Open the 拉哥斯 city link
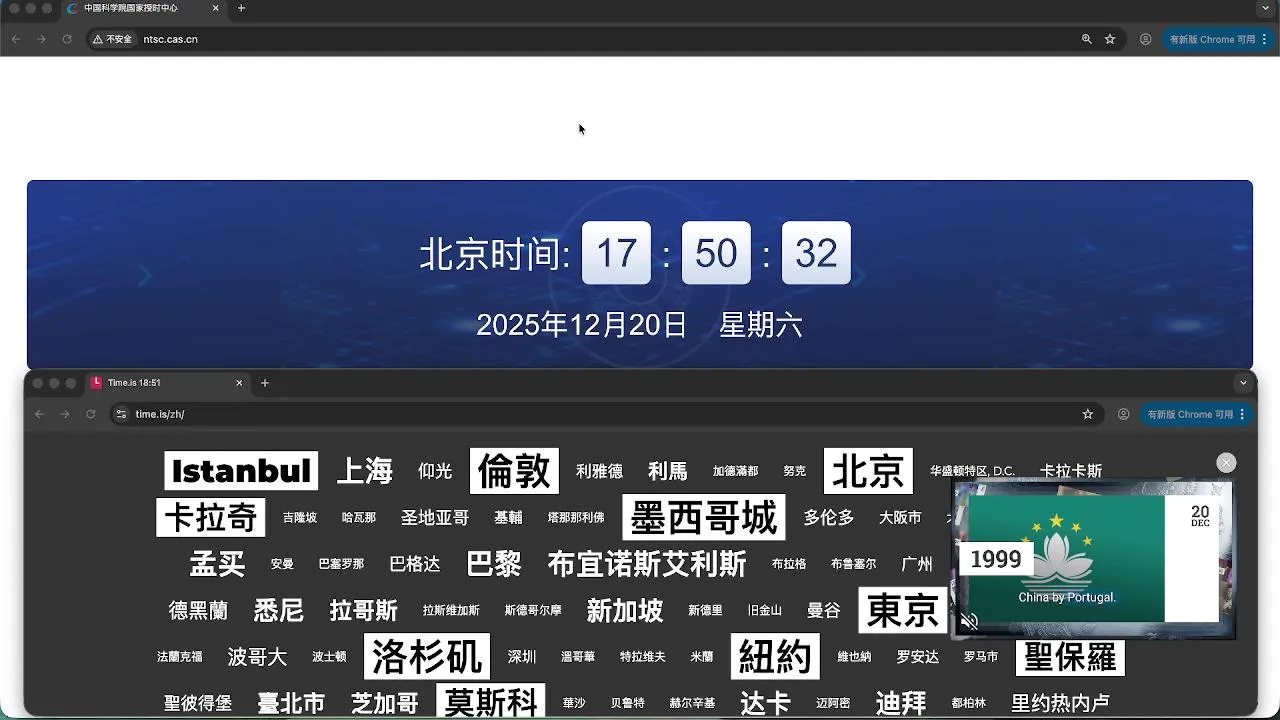Viewport: 1280px width, 720px height. point(364,611)
